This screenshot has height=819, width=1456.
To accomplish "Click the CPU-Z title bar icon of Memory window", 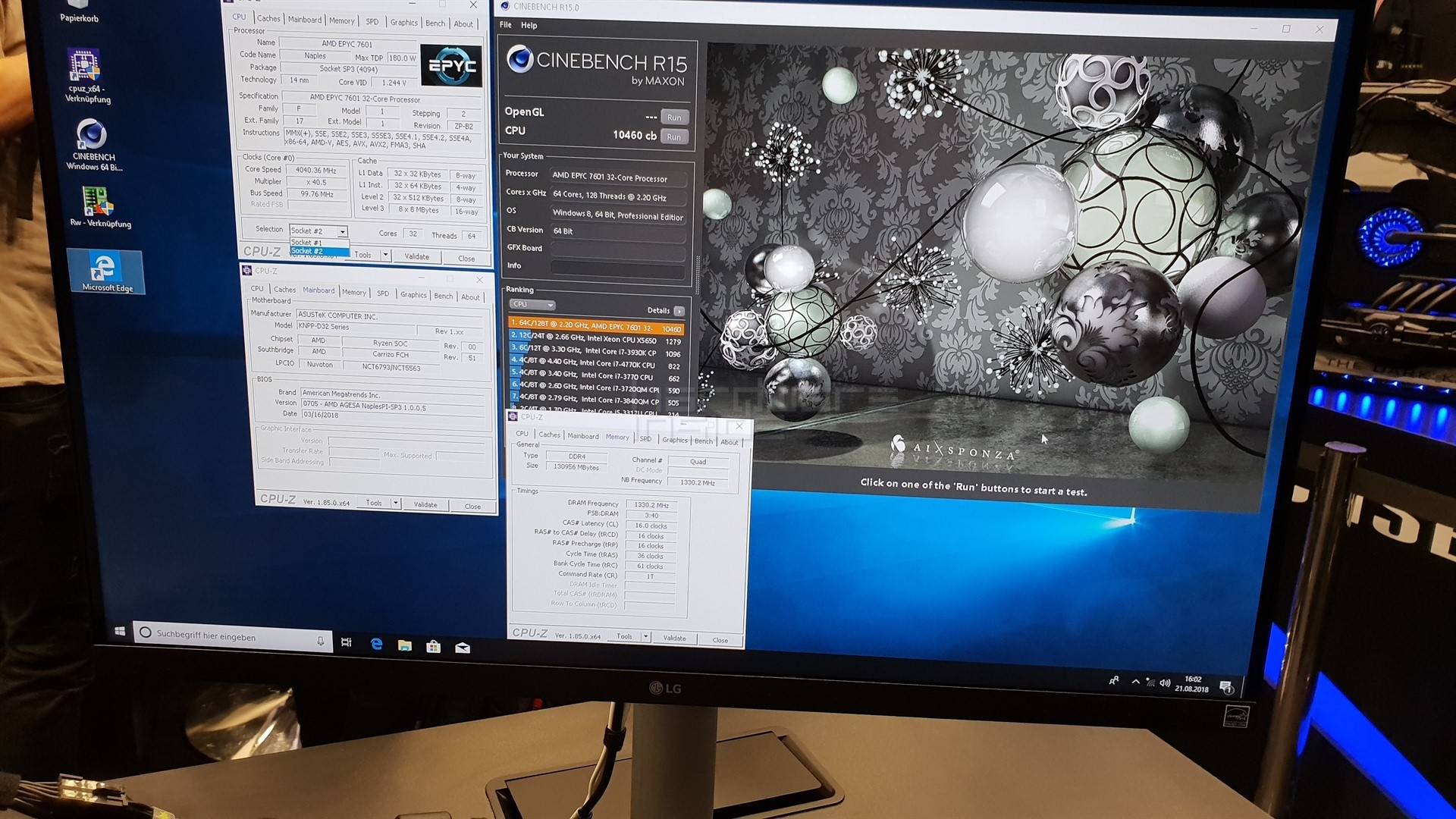I will pos(513,416).
